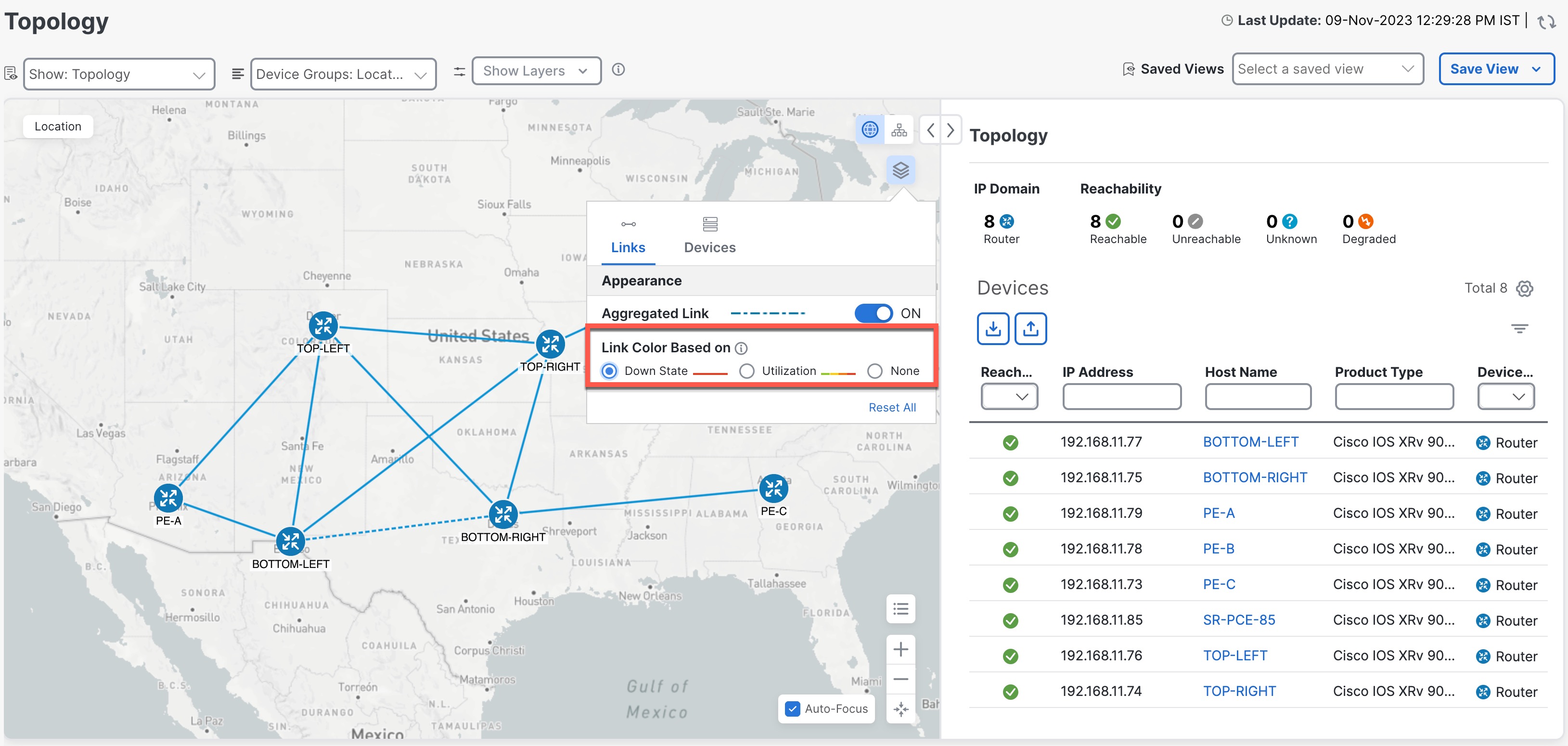
Task: Open the Device Groups dropdown
Action: pyautogui.click(x=343, y=74)
